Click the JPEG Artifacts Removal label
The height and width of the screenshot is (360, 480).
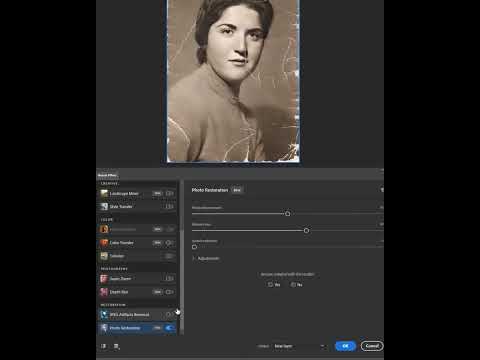point(129,315)
